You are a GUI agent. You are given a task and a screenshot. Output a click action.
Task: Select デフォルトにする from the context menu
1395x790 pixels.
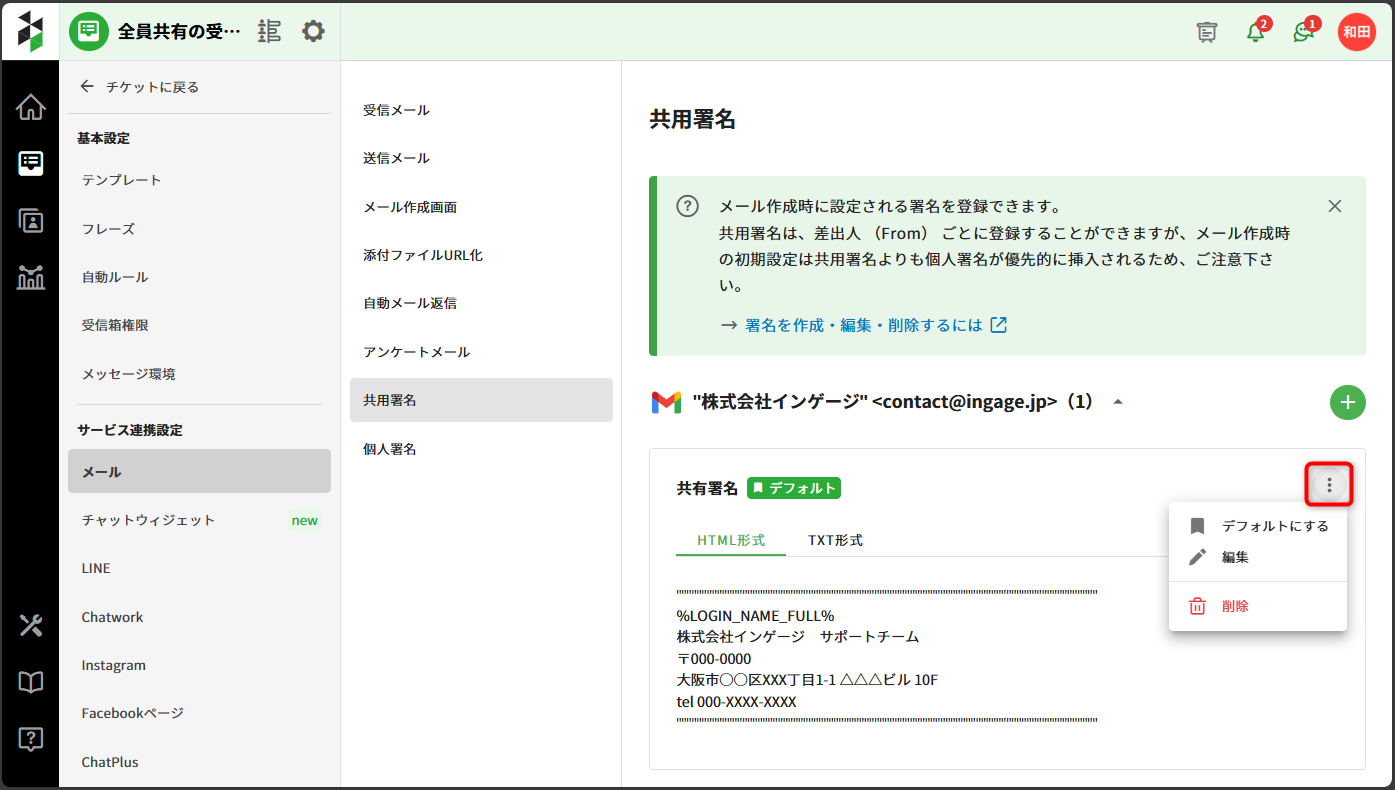pyautogui.click(x=1274, y=526)
